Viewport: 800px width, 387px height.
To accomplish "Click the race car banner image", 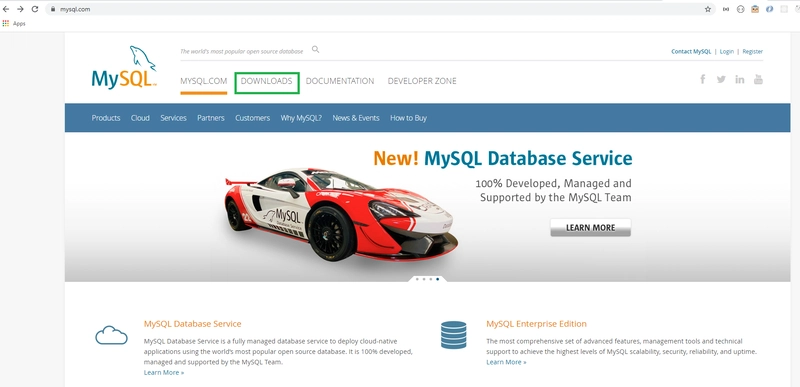I will click(x=341, y=214).
